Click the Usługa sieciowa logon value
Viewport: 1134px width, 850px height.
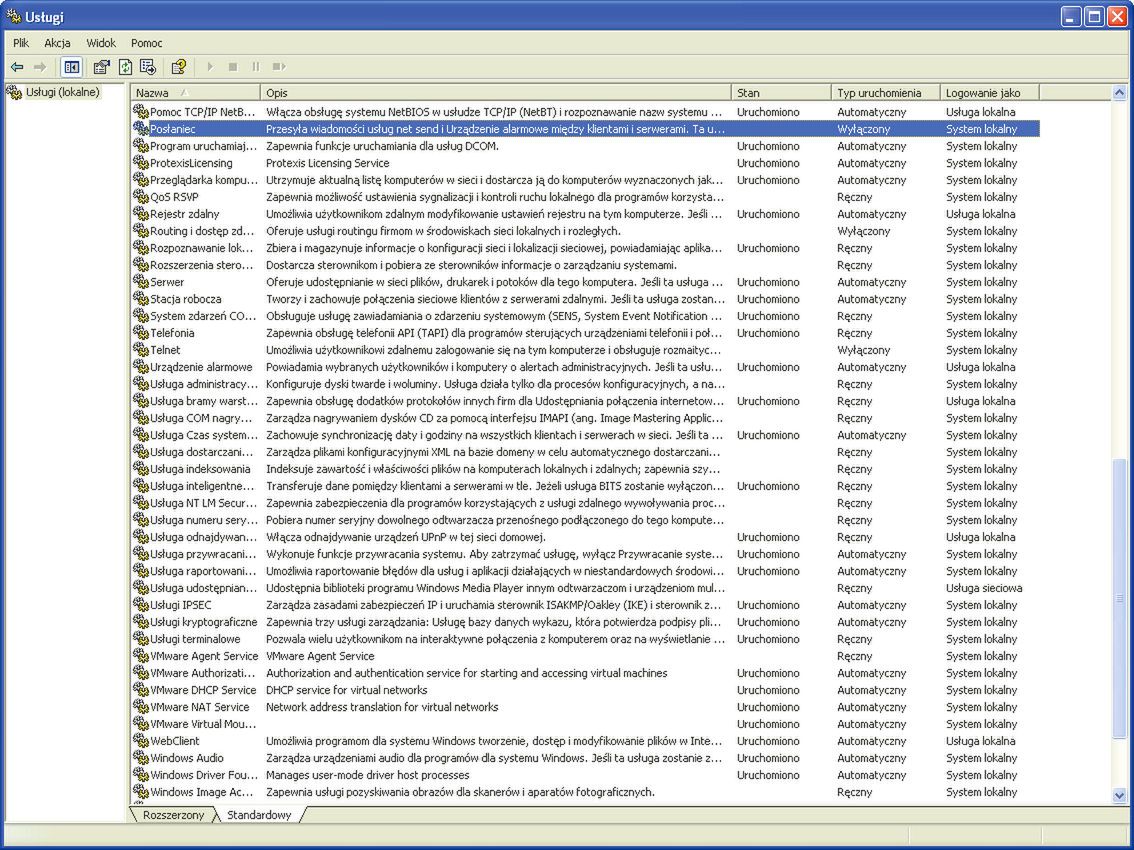(x=984, y=588)
